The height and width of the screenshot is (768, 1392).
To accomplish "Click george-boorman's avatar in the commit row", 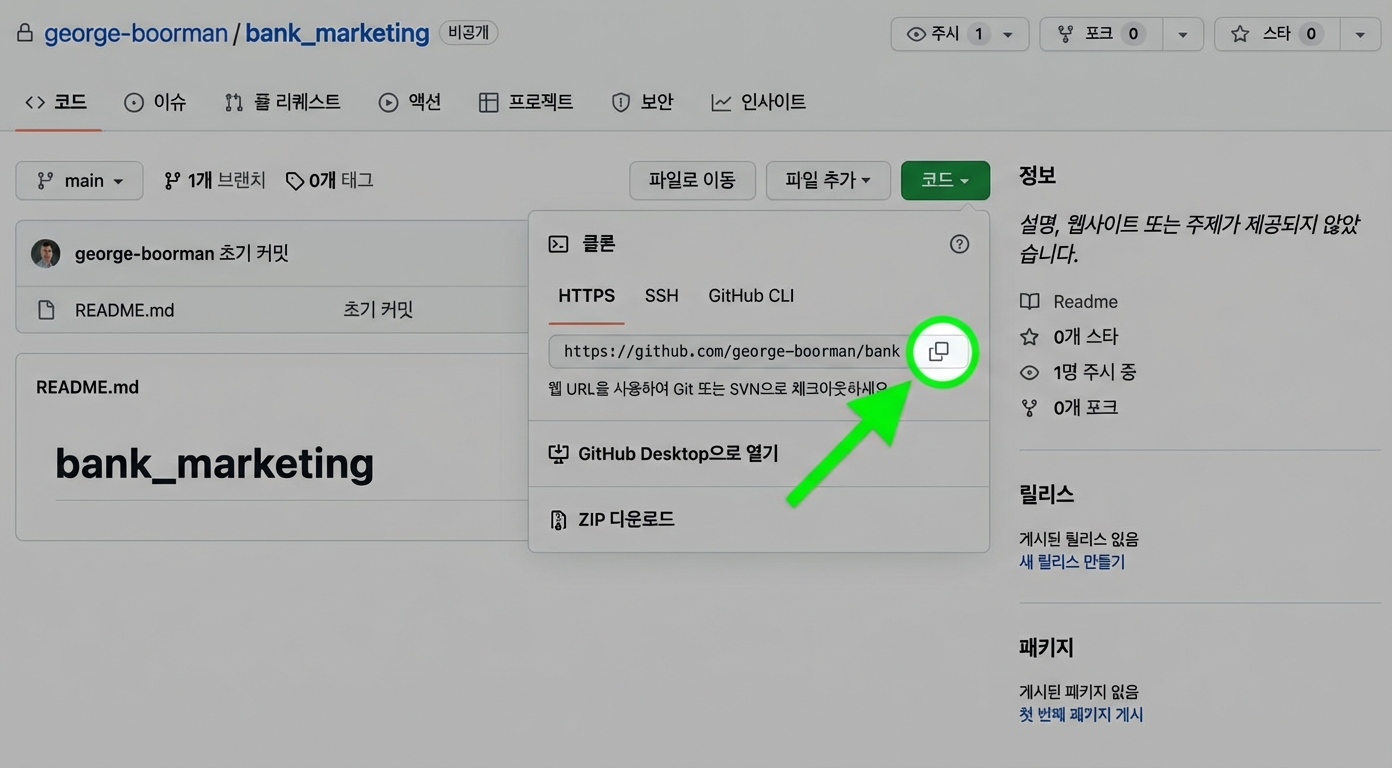I will tap(46, 254).
